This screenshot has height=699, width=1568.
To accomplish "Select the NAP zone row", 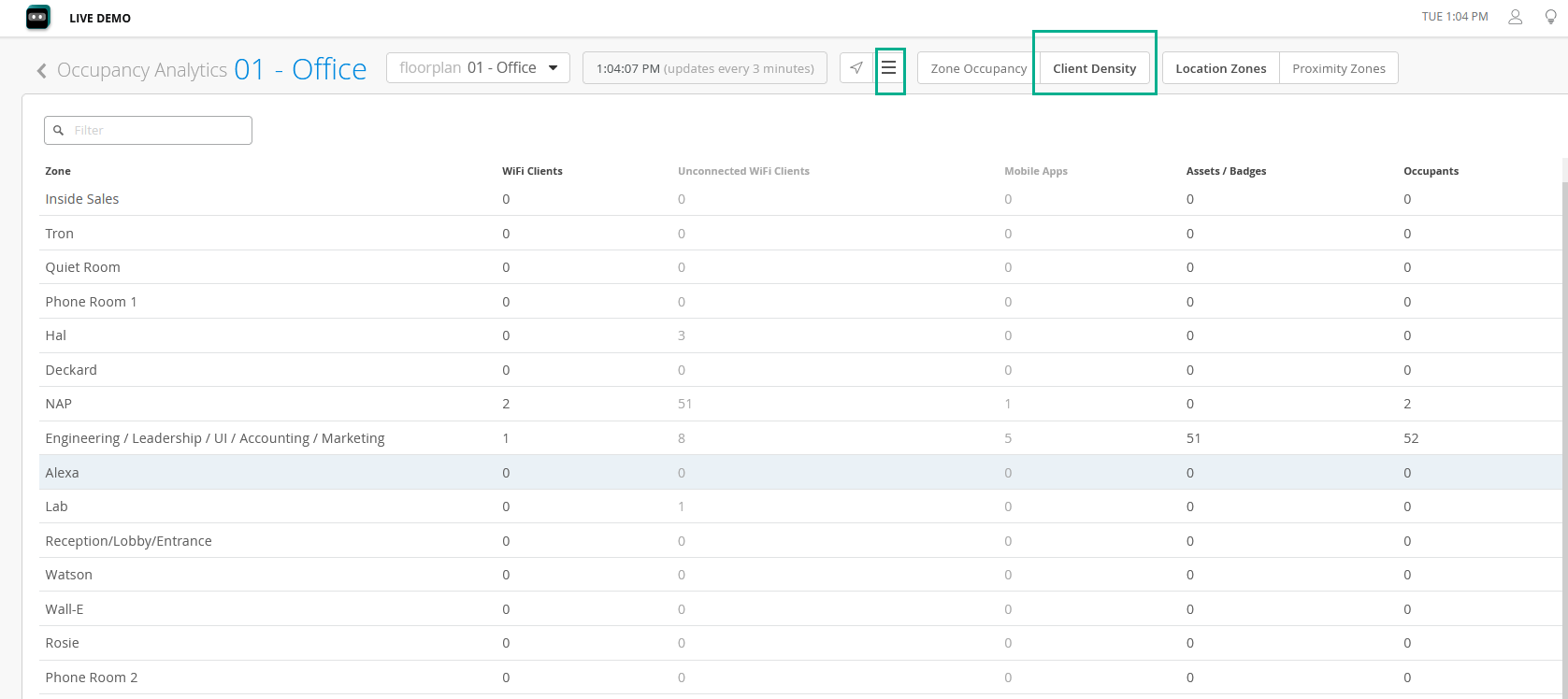I will click(59, 404).
